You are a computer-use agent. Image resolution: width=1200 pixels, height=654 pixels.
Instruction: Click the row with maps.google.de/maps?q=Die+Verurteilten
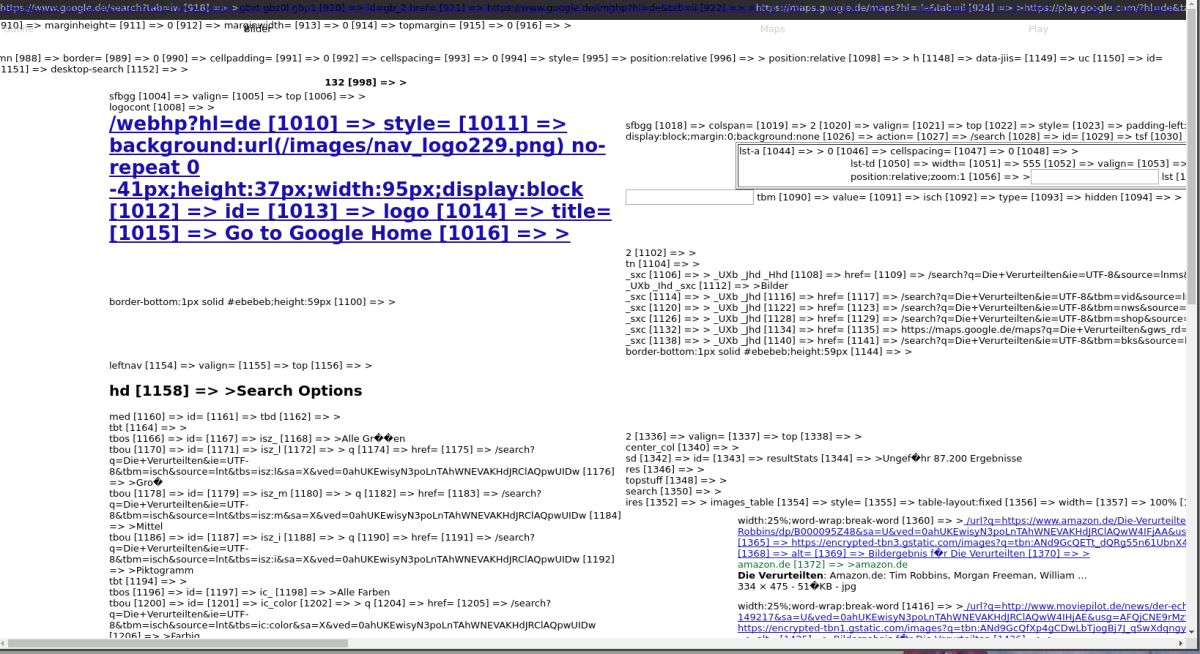pyautogui.click(x=906, y=330)
